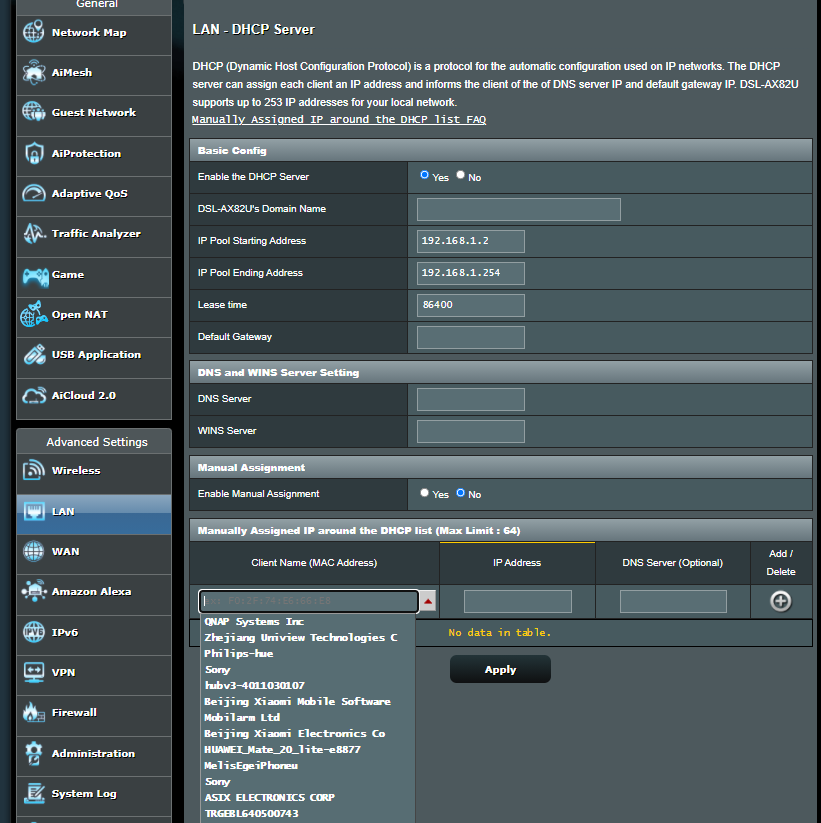Open AiProtection shield lock icon

coord(34,153)
